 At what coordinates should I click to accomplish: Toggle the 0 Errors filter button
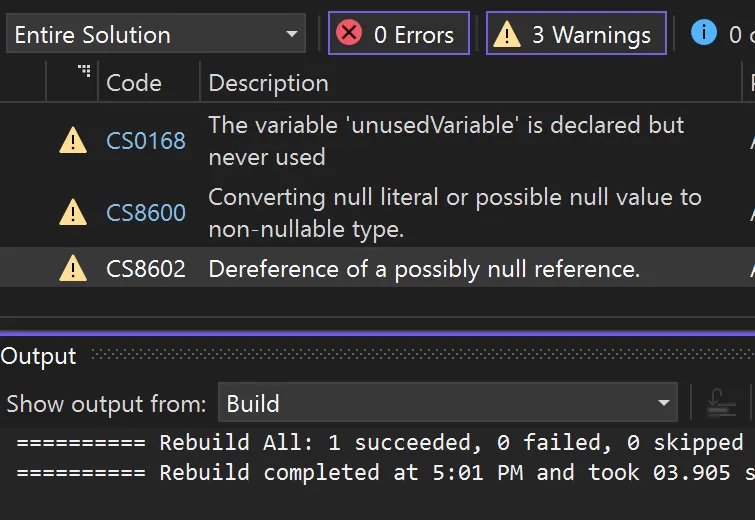[399, 33]
